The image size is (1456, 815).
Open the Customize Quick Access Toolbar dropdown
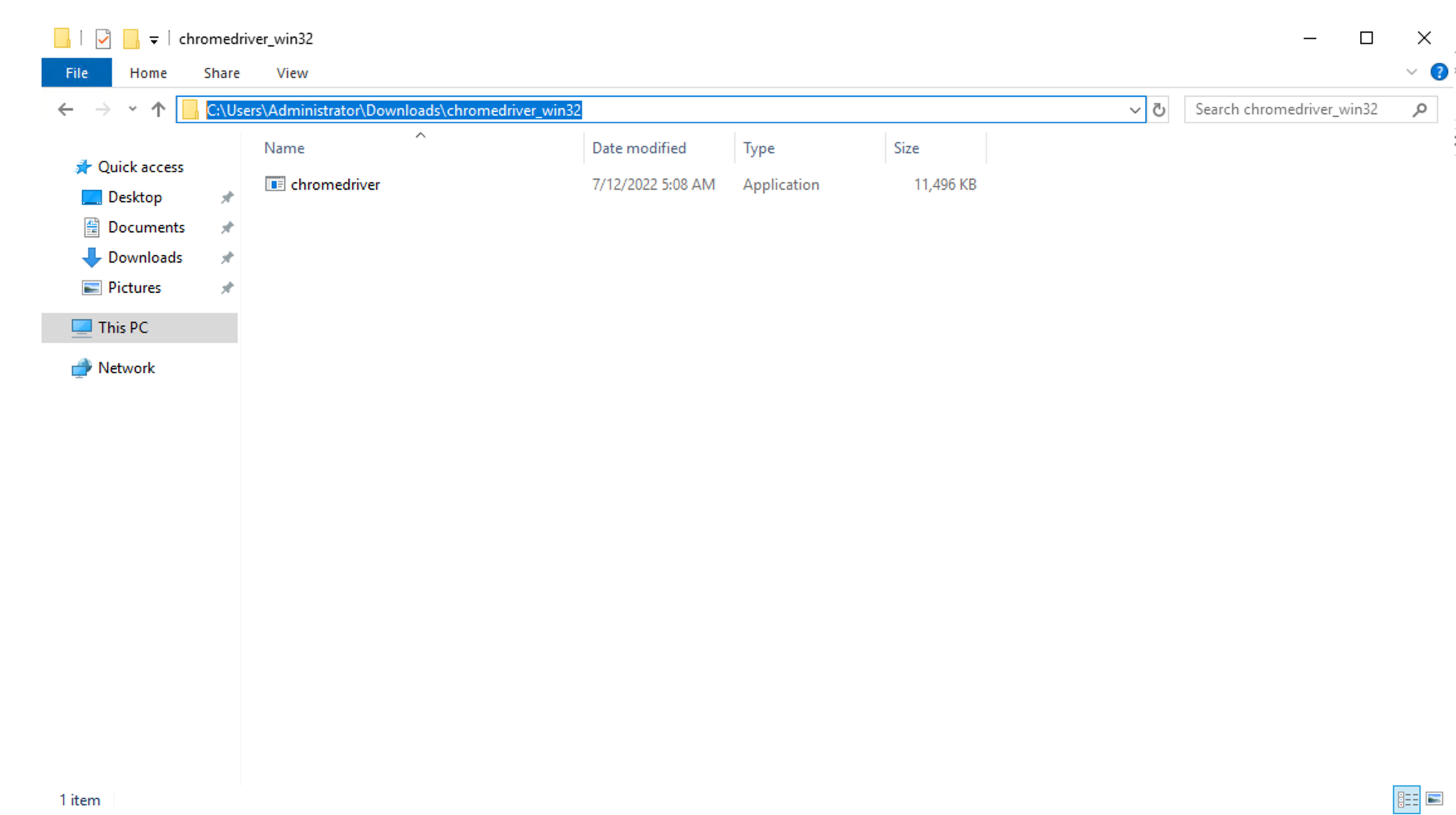[x=153, y=40]
